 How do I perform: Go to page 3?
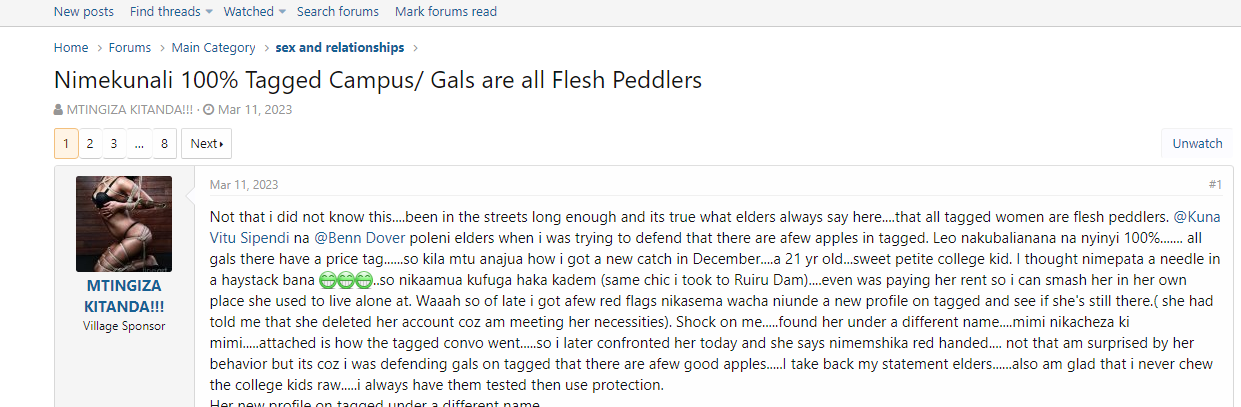click(114, 144)
